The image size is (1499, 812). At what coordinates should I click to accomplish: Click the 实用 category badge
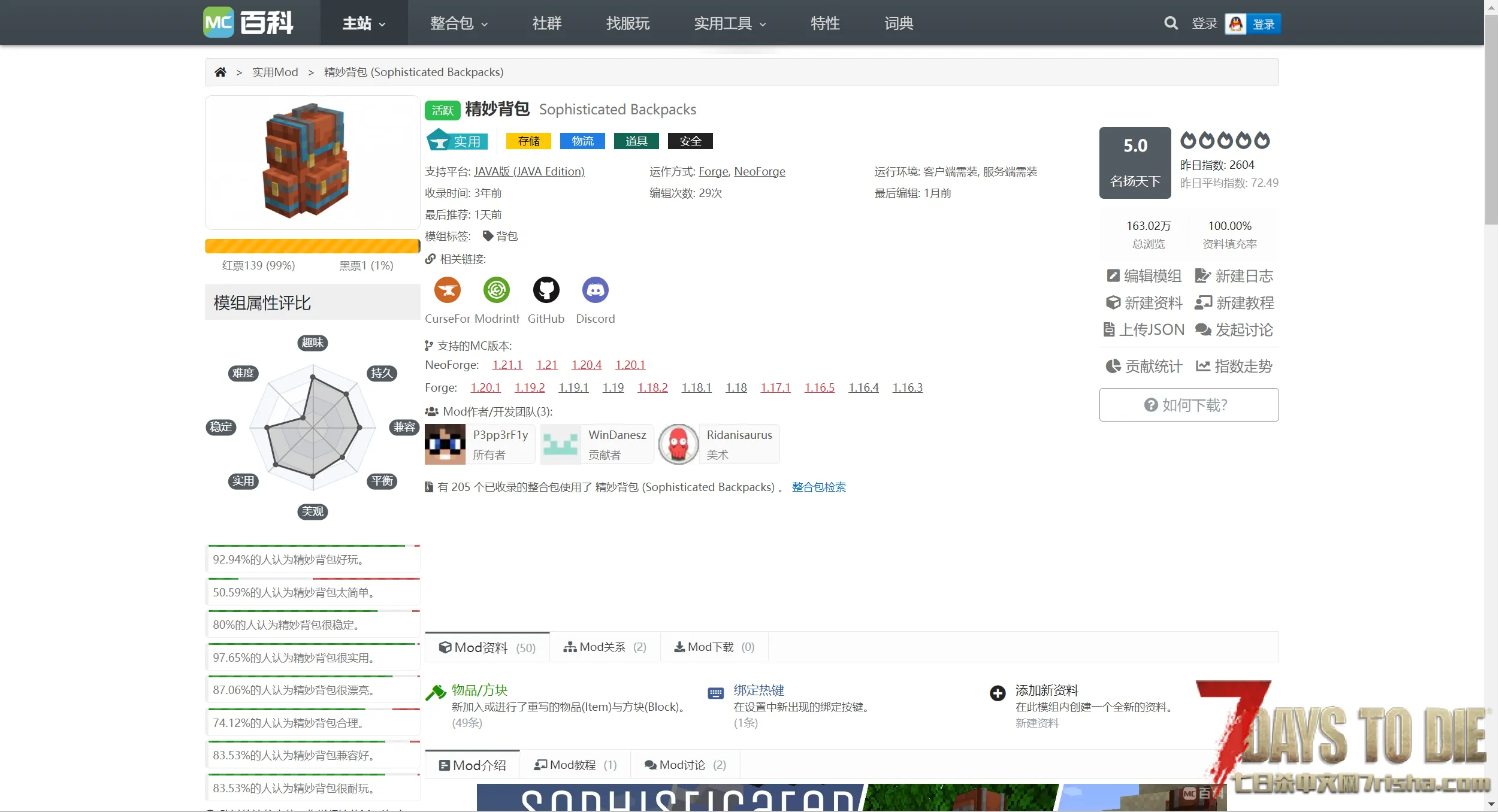coord(457,141)
